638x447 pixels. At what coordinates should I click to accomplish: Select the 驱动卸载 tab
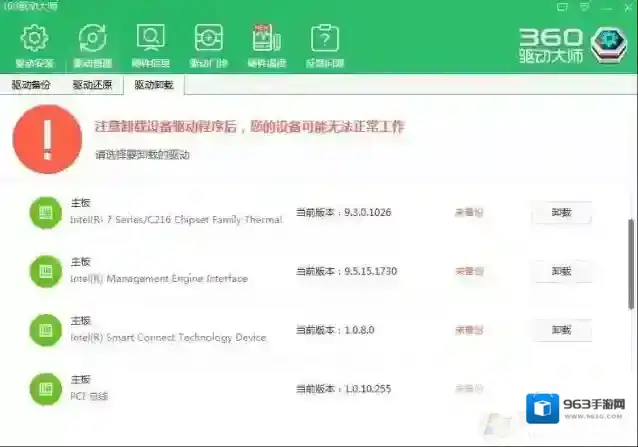click(154, 86)
